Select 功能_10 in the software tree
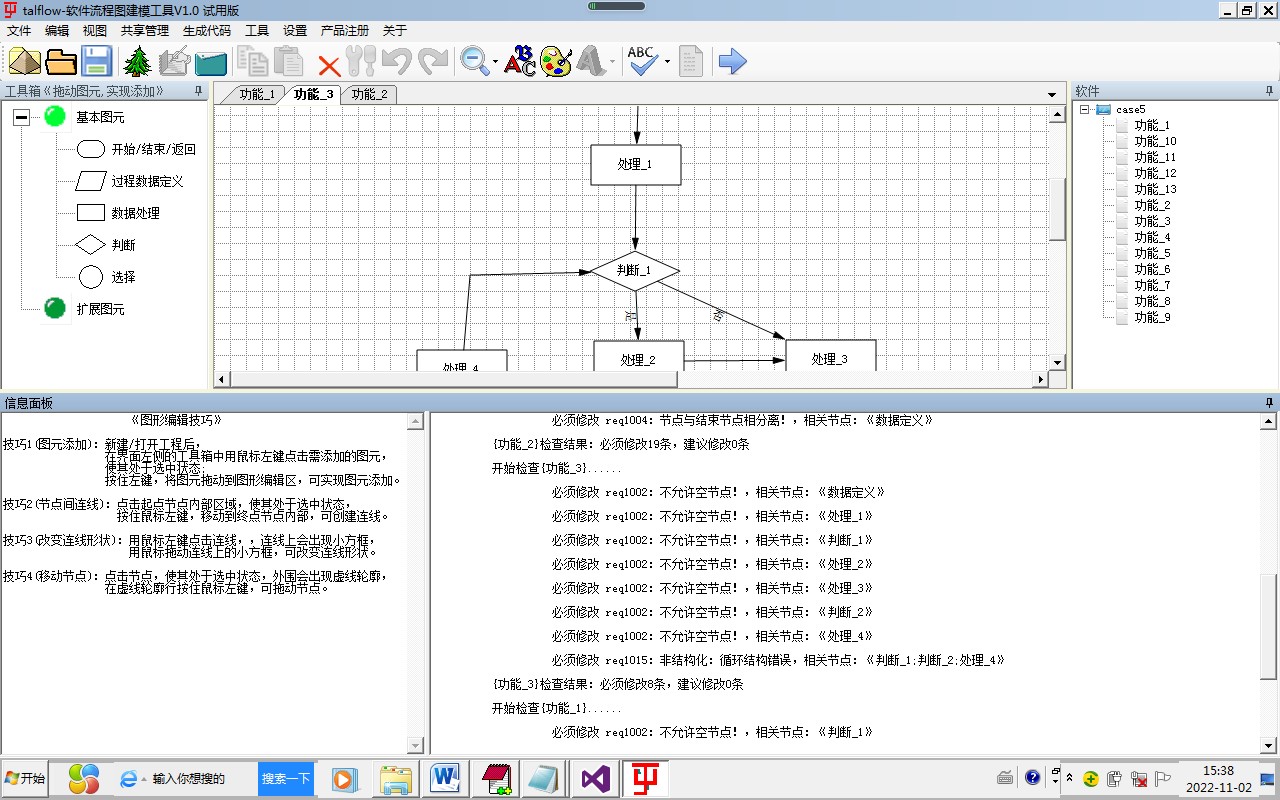 1155,141
